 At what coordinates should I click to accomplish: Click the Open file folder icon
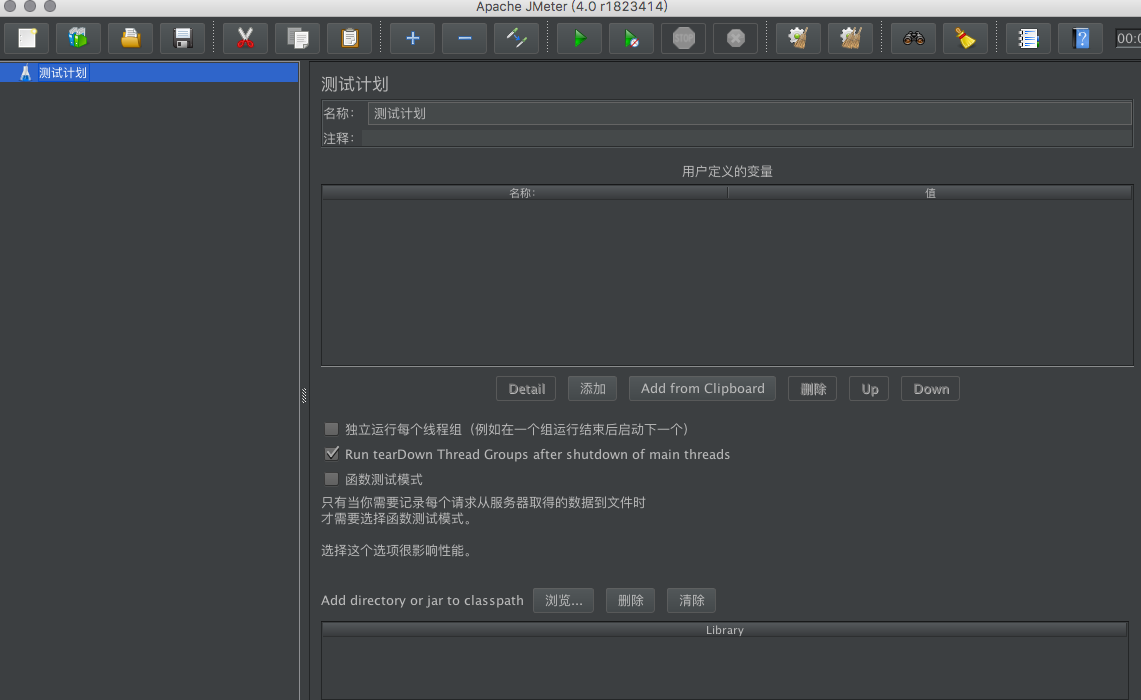[x=130, y=38]
